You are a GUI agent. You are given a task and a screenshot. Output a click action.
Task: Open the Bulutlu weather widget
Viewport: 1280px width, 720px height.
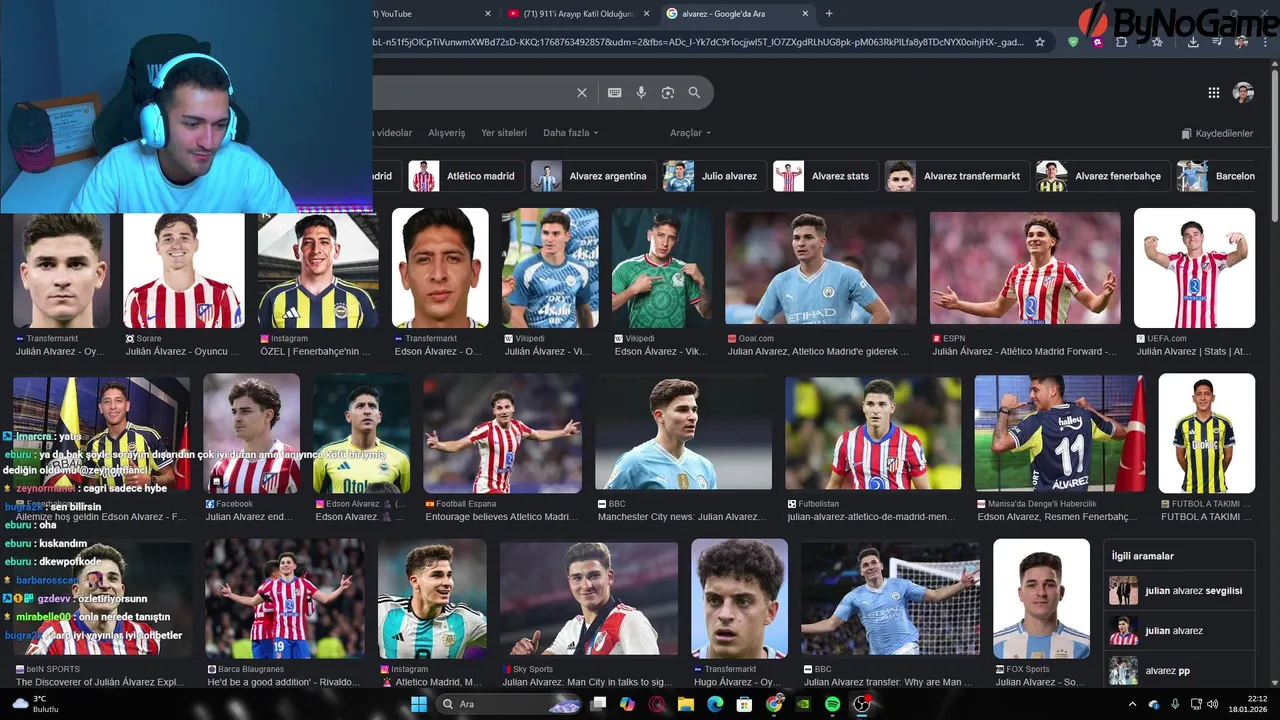(36, 704)
